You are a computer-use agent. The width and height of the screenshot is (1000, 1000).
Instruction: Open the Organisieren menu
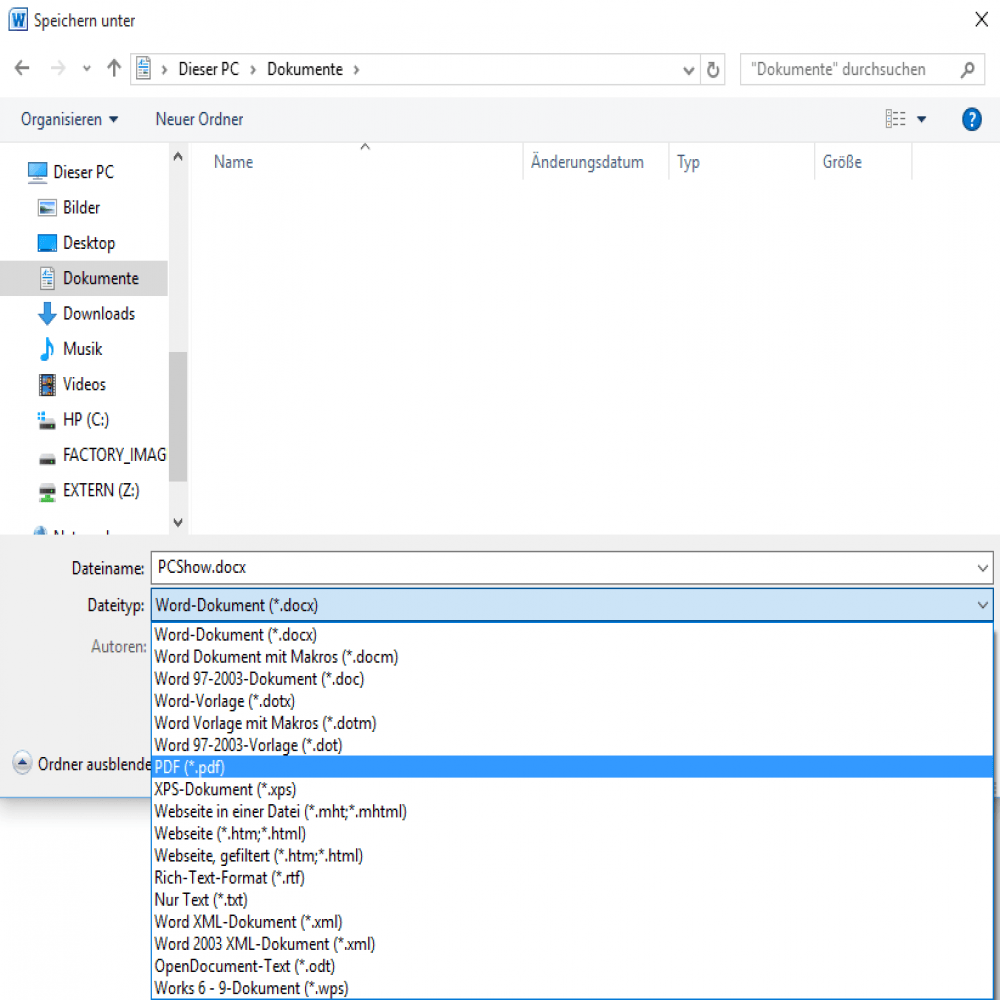click(x=70, y=119)
